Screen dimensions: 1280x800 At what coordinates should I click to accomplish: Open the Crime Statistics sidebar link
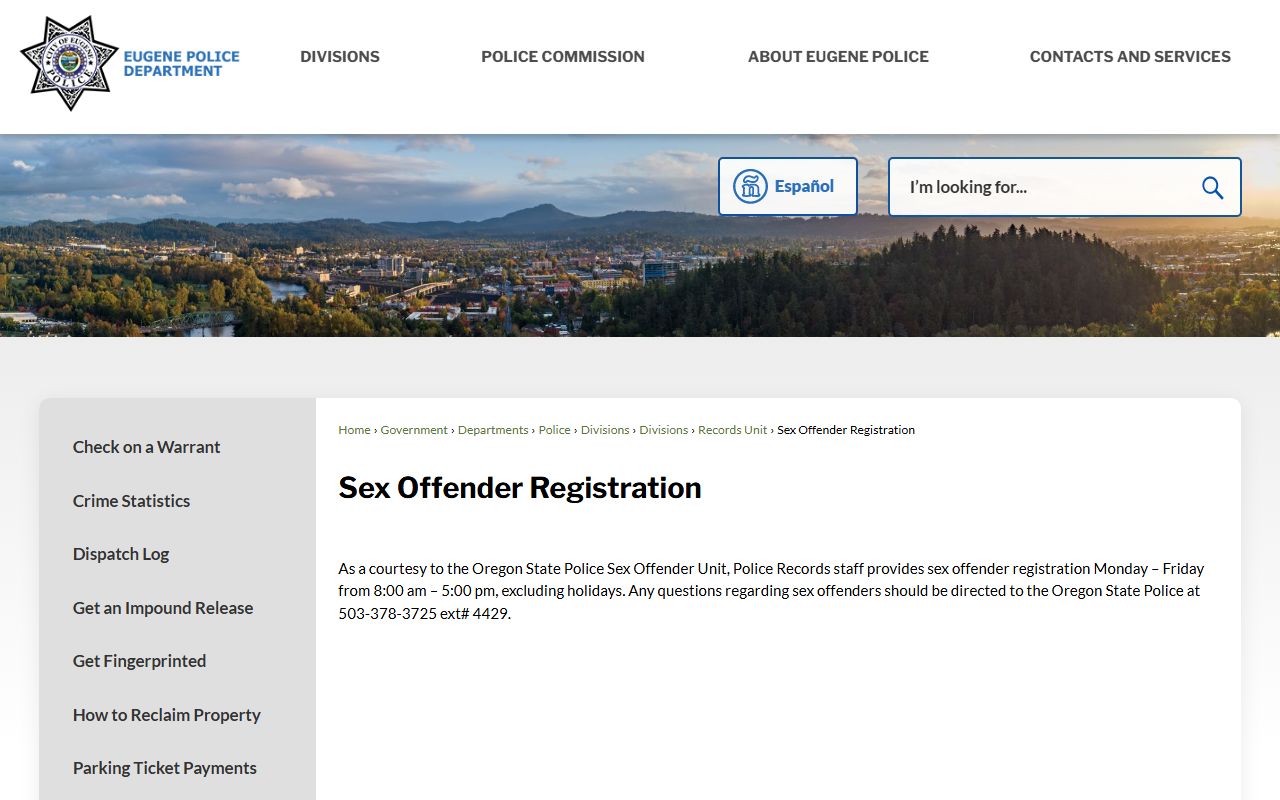(x=131, y=501)
